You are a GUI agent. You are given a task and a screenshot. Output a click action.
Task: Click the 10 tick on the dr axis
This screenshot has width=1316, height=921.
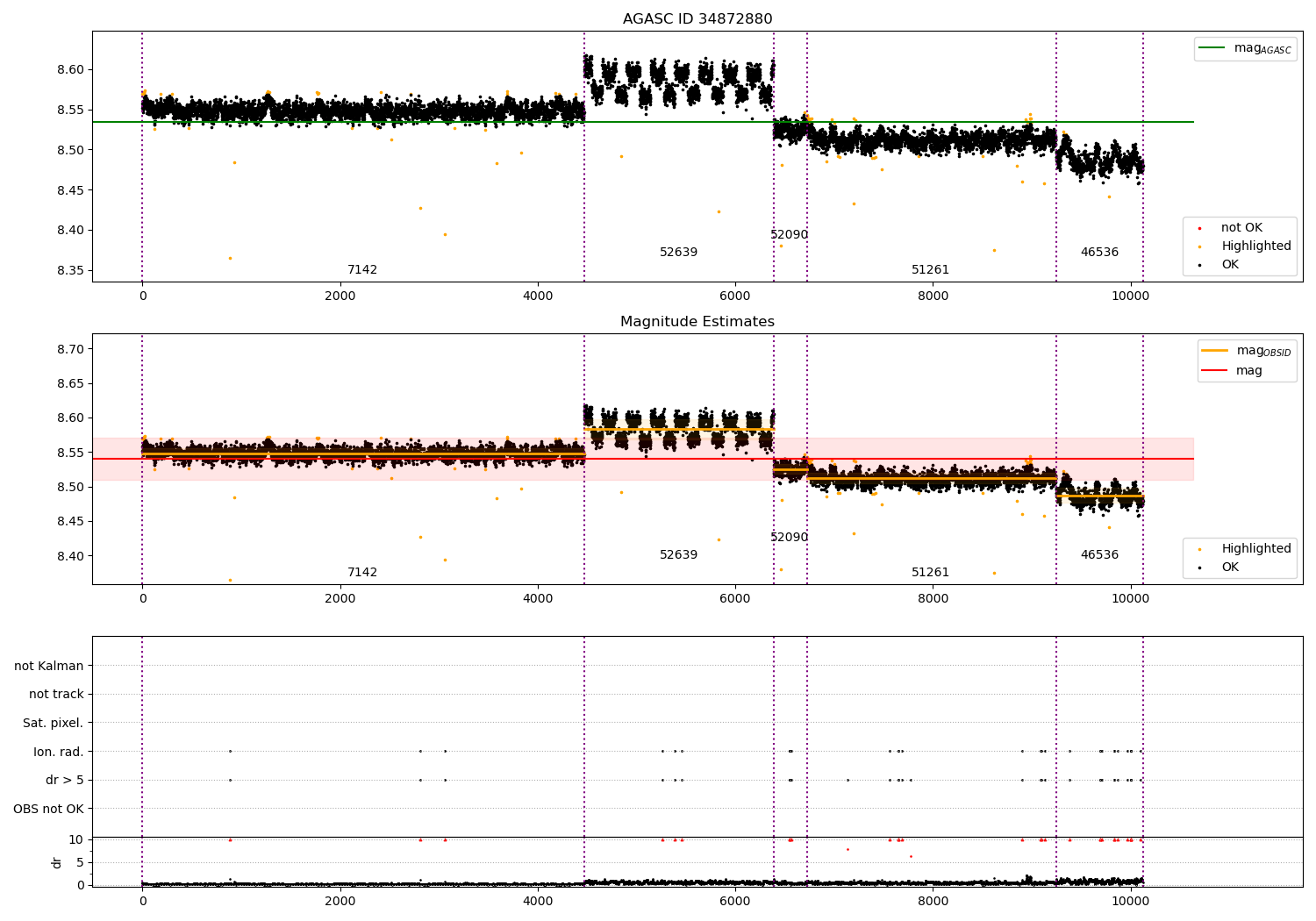point(76,839)
